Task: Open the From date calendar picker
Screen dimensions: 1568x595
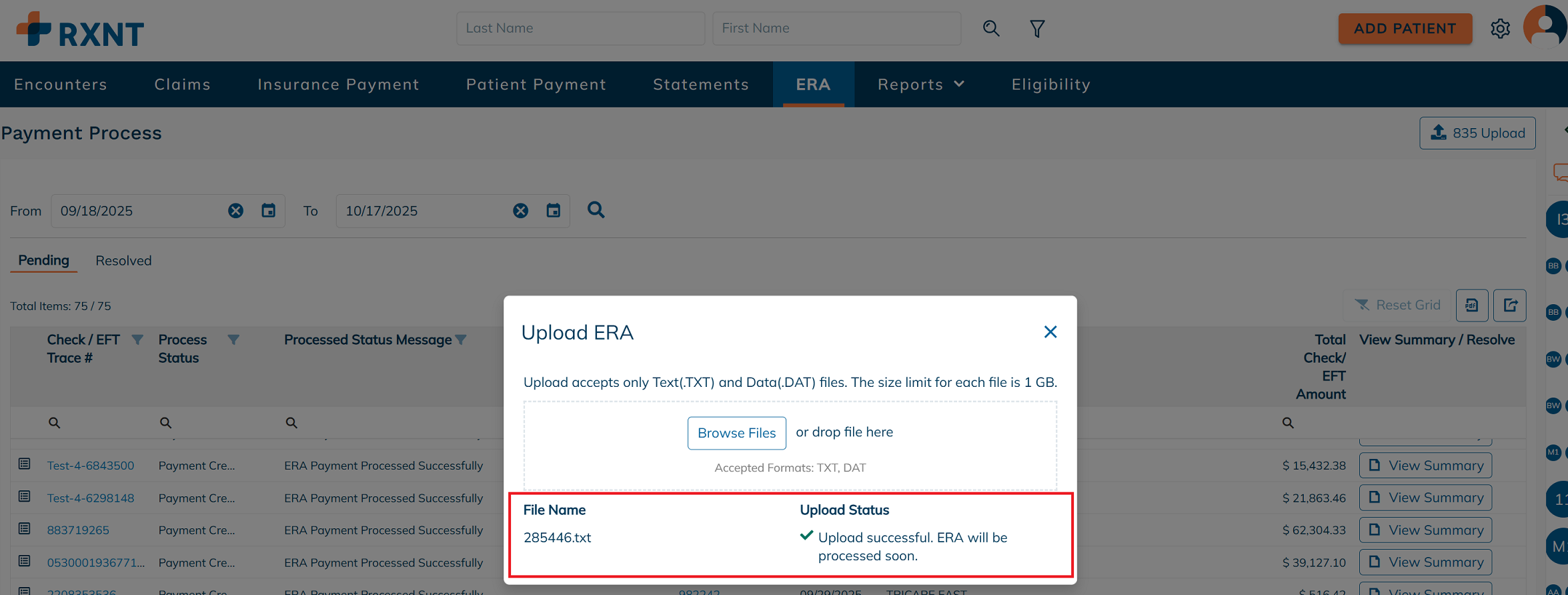Action: coord(268,211)
